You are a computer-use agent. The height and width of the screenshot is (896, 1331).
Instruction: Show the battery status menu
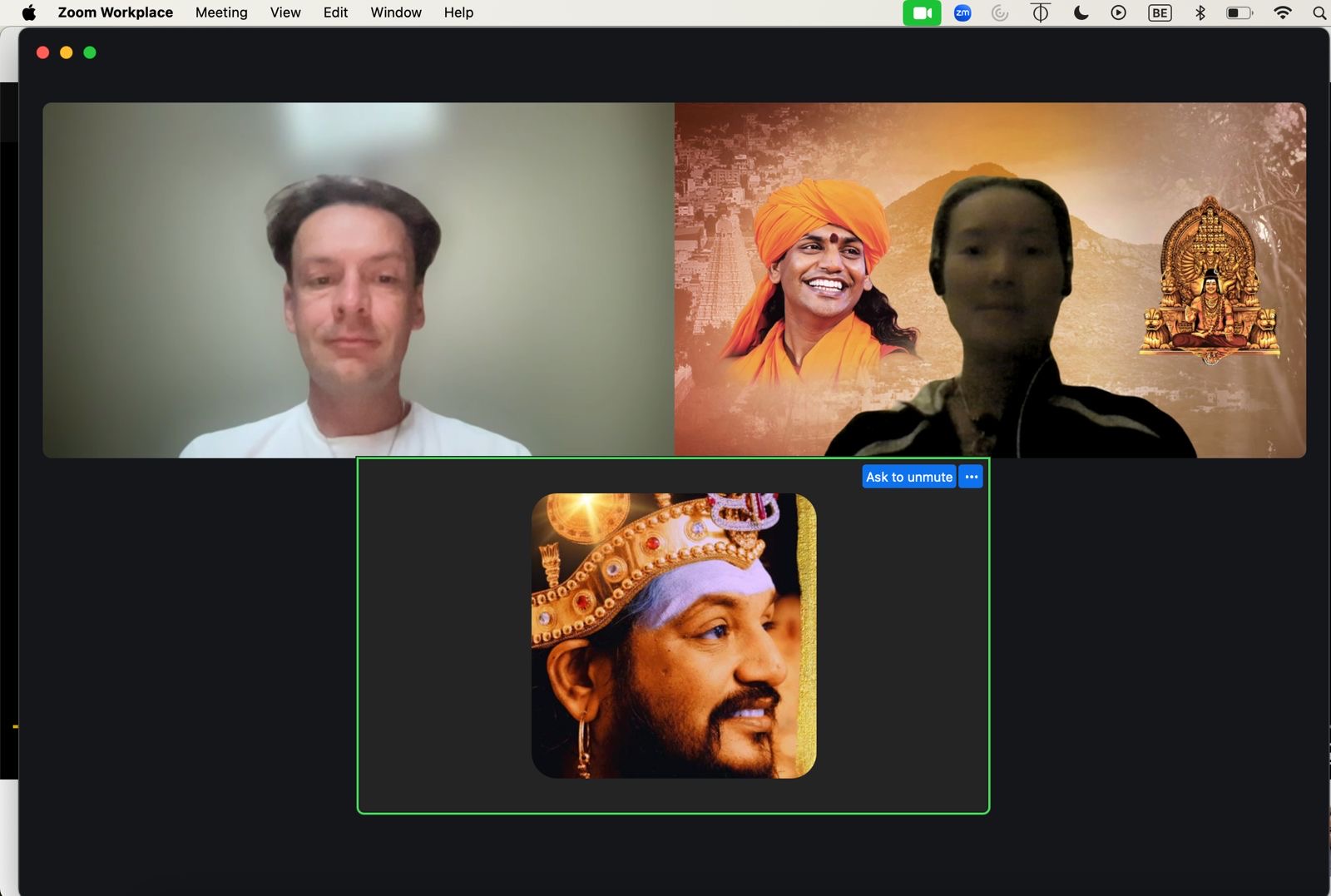tap(1239, 12)
